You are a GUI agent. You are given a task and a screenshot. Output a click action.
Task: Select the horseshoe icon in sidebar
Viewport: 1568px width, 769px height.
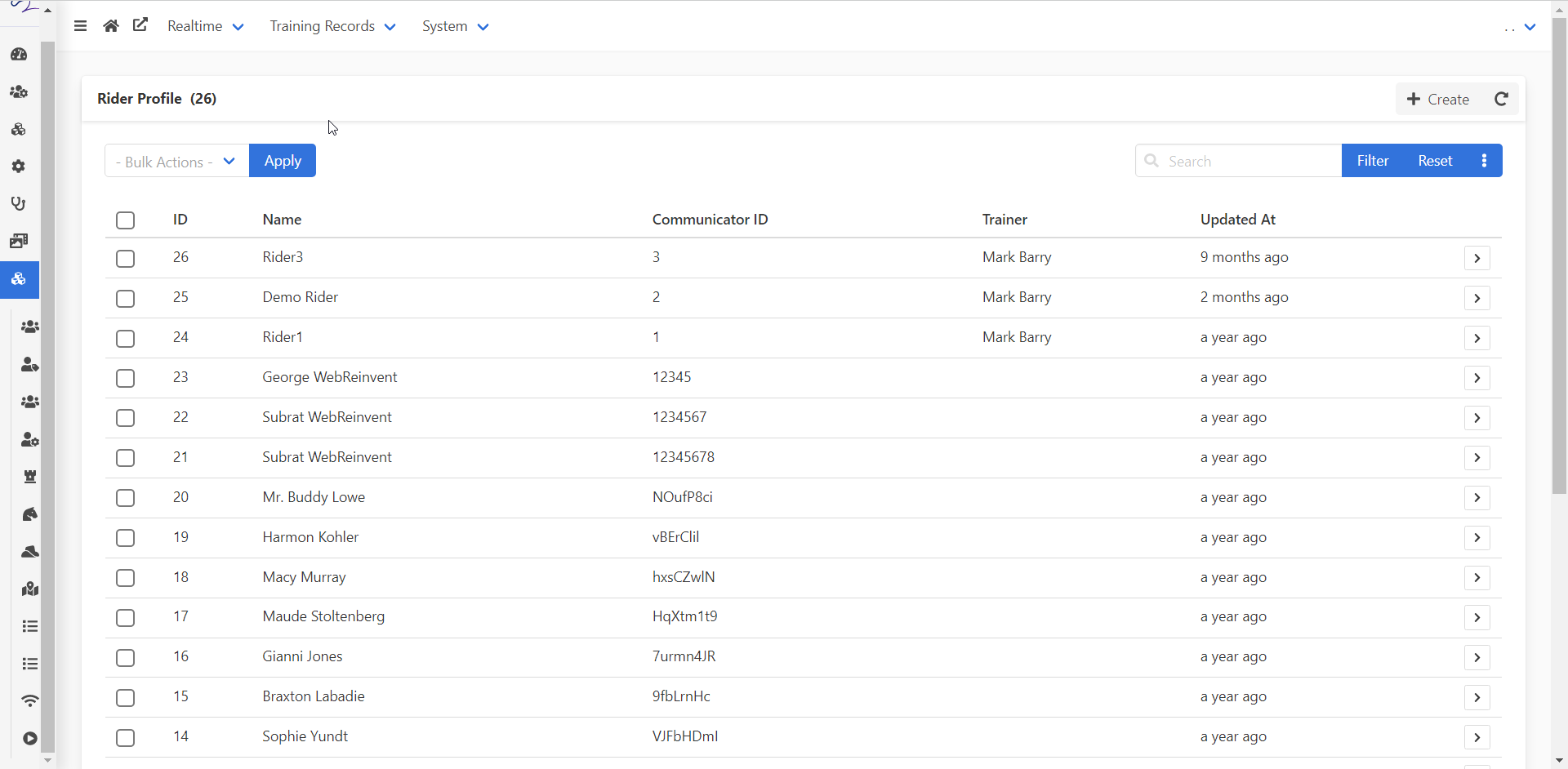click(x=18, y=203)
